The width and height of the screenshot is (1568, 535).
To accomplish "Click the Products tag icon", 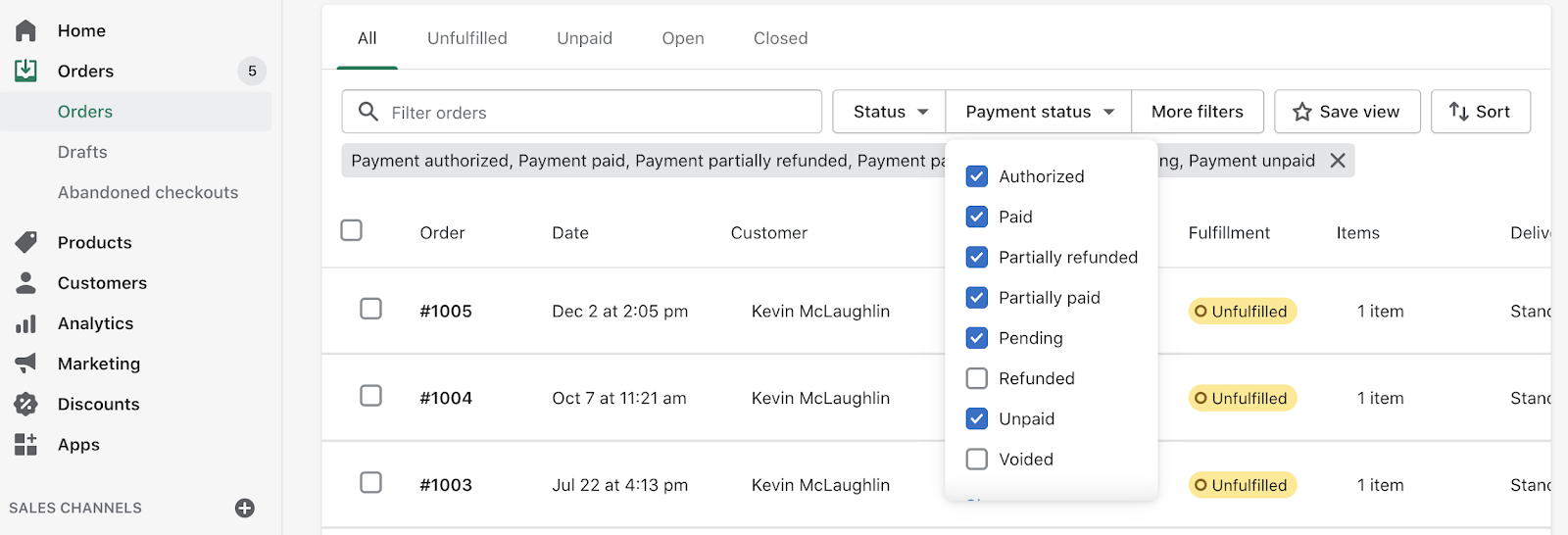I will [x=25, y=242].
